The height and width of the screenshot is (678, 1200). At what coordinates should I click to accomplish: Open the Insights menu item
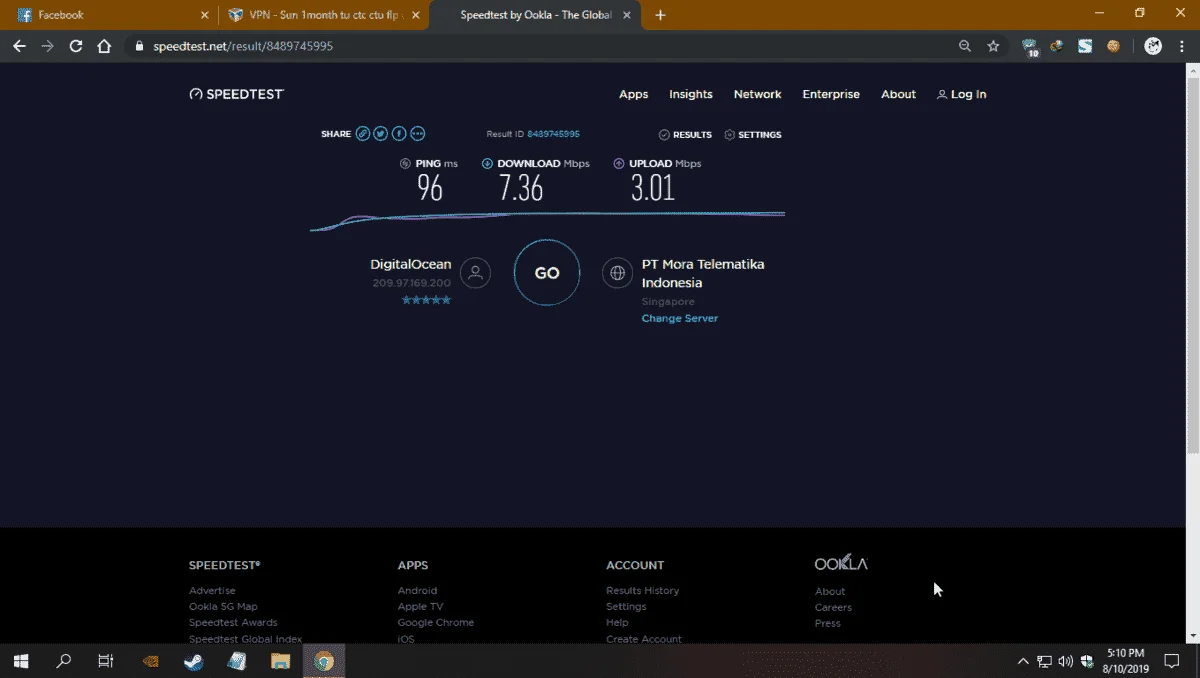coord(691,94)
